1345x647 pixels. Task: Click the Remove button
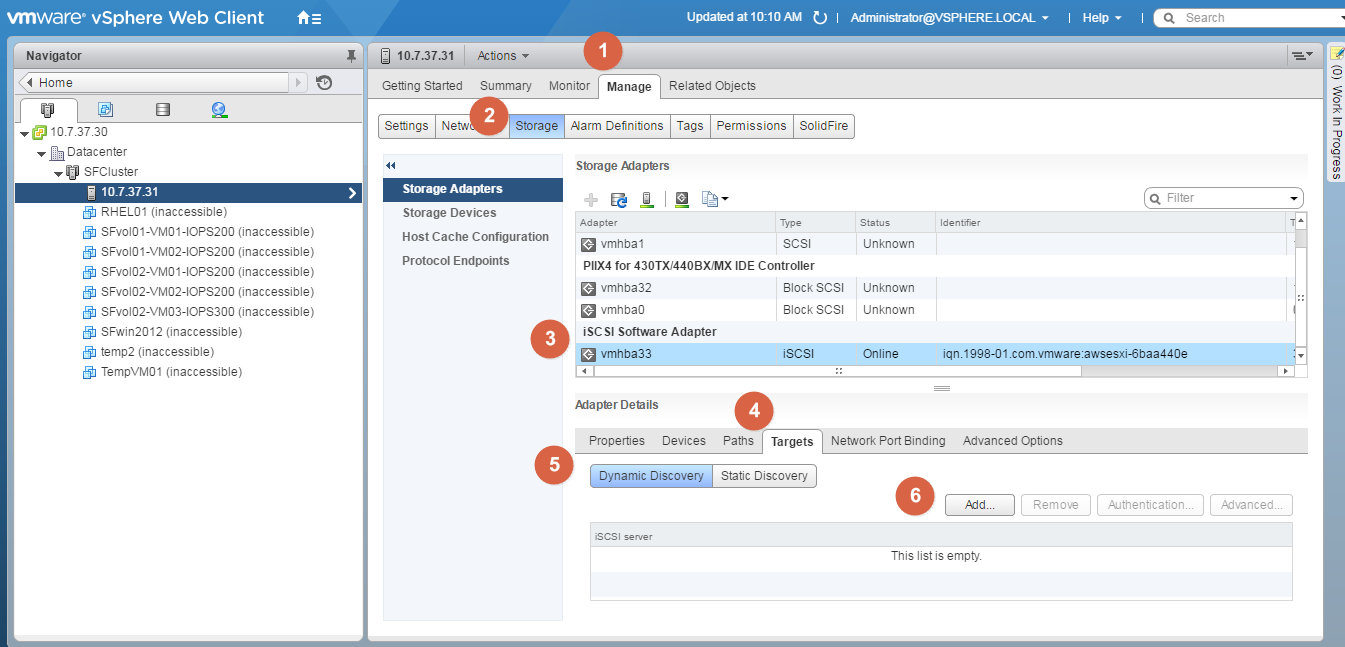(1056, 505)
